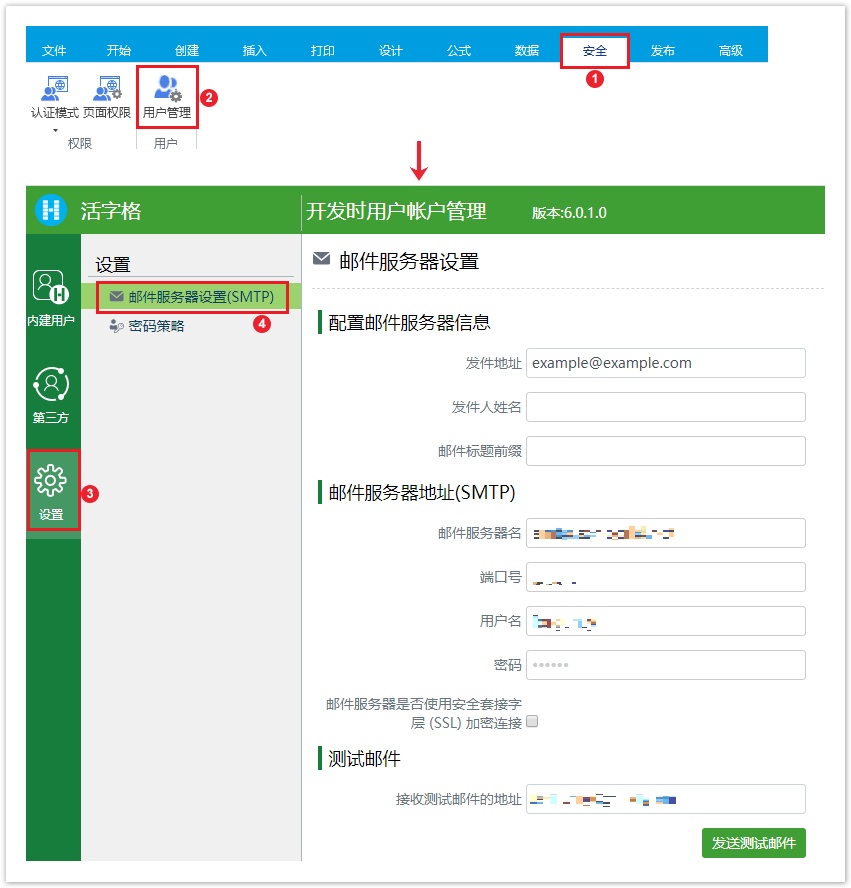Switch to the 高级 ribbon tab
Screen dimensions: 851x888
pos(730,50)
